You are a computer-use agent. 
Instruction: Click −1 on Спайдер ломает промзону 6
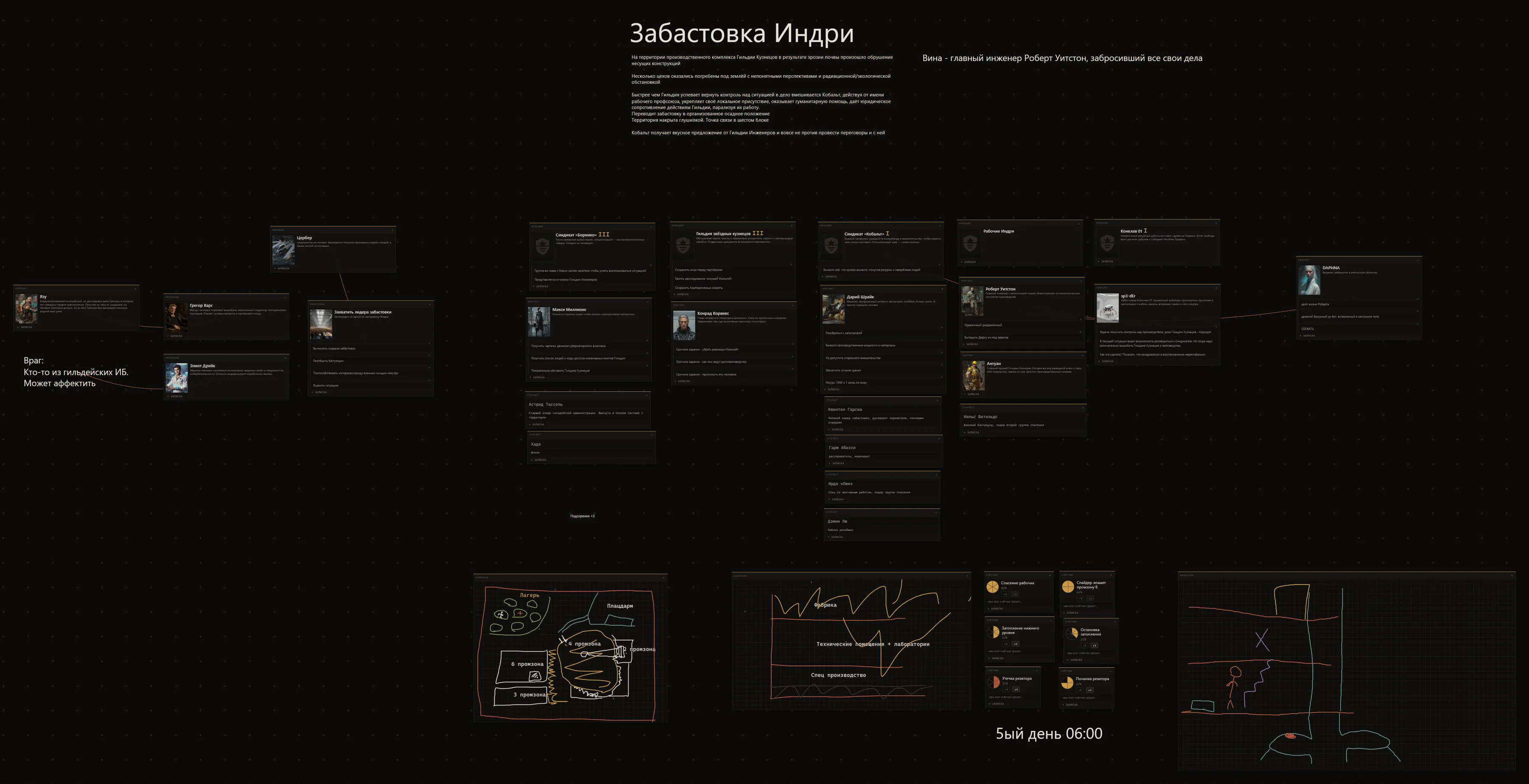click(x=1081, y=599)
